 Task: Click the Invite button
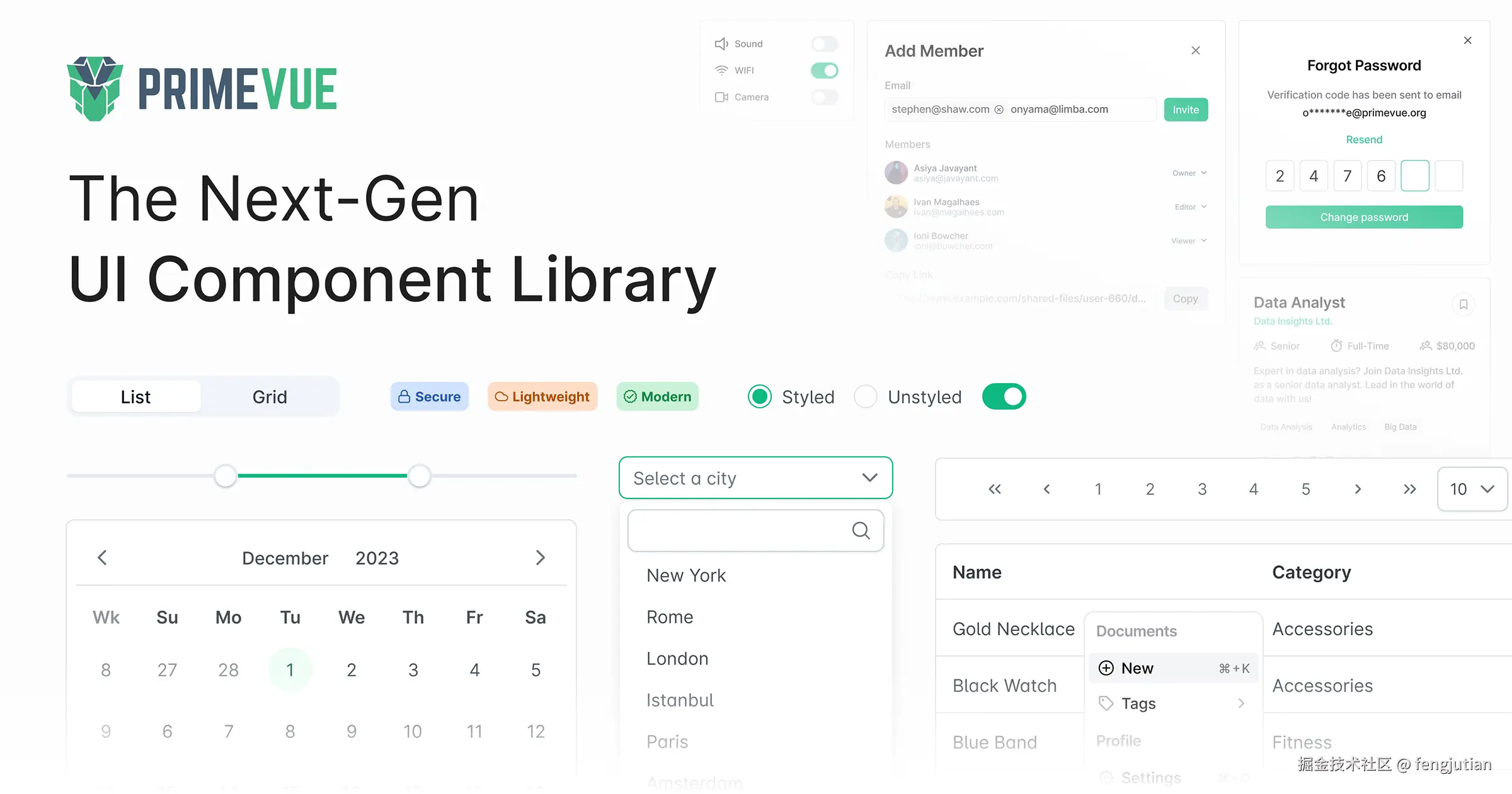point(1185,110)
